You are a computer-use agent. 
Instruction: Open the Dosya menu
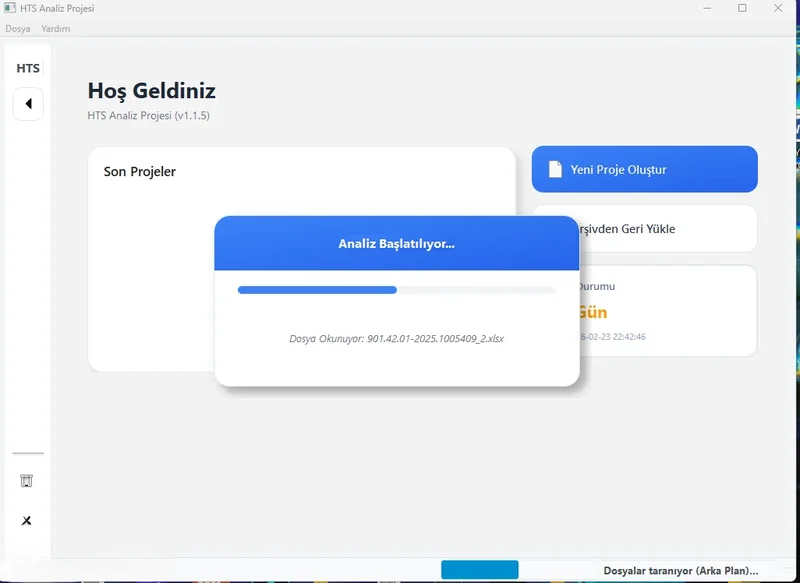(19, 29)
